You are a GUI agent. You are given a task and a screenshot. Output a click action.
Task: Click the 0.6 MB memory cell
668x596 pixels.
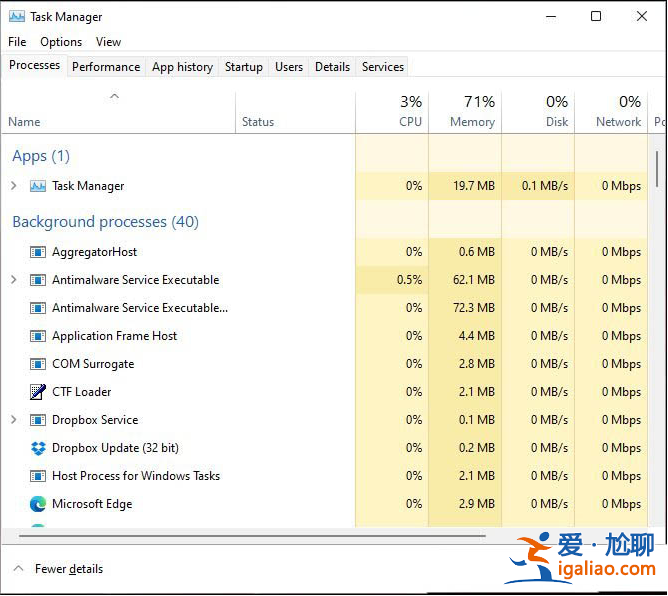(465, 252)
